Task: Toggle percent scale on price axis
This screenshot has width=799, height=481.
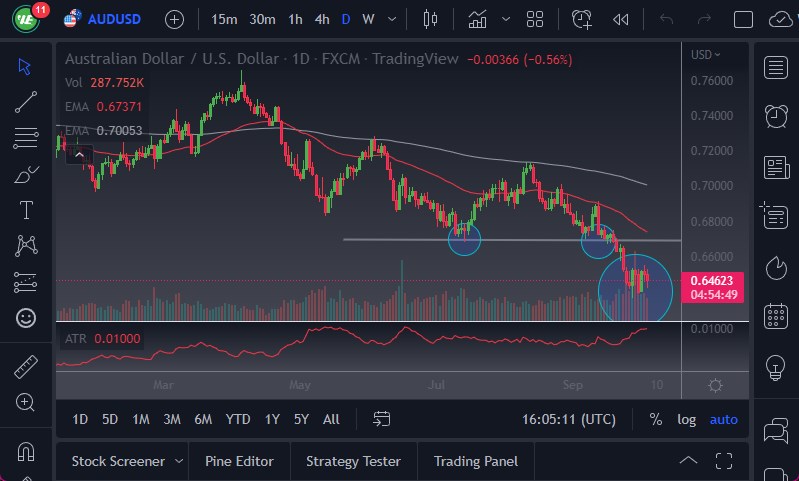Action: coord(655,419)
